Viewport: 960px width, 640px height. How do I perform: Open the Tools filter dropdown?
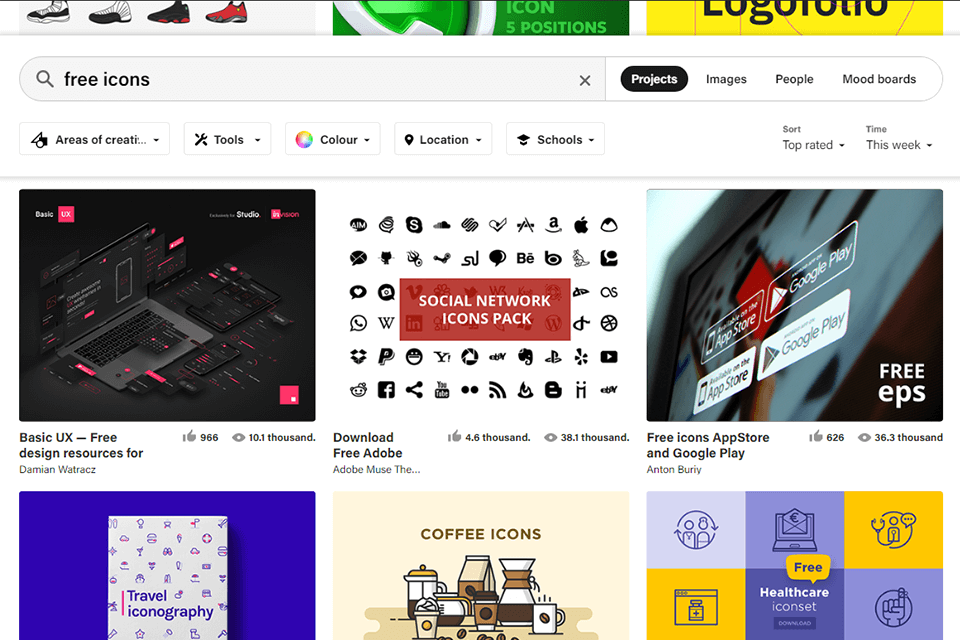[x=227, y=139]
